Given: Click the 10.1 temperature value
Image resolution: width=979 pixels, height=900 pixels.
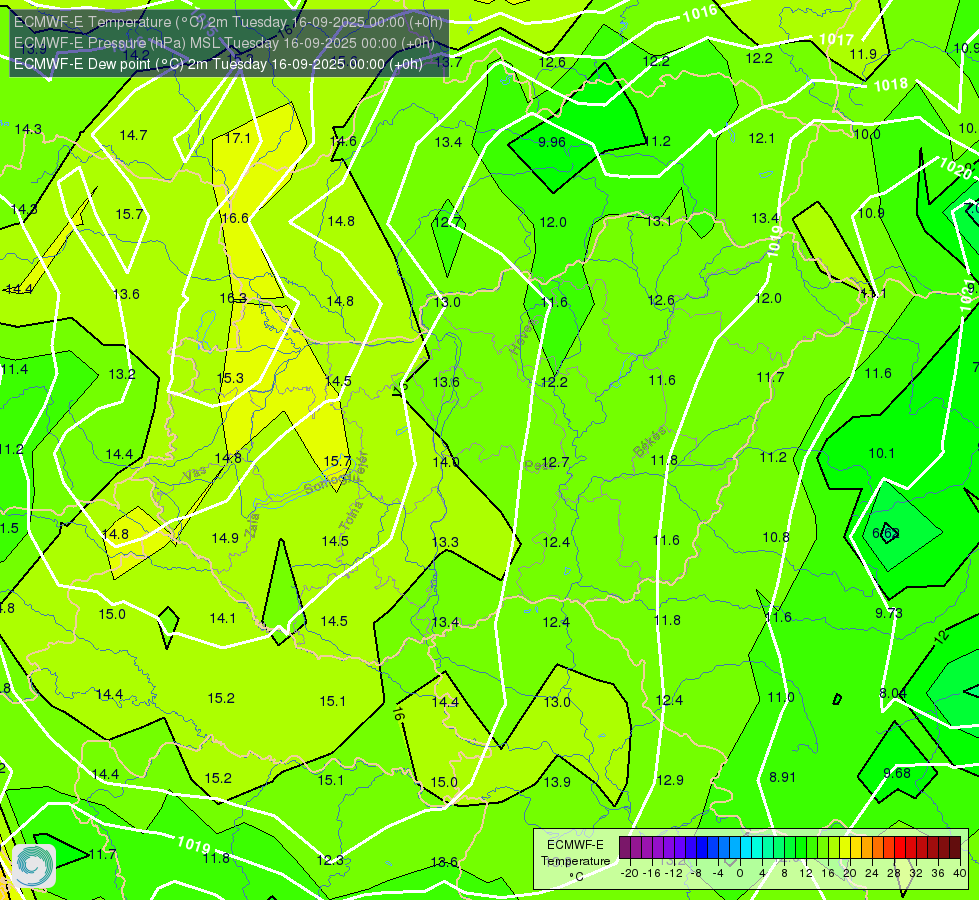Looking at the screenshot, I should [x=882, y=453].
